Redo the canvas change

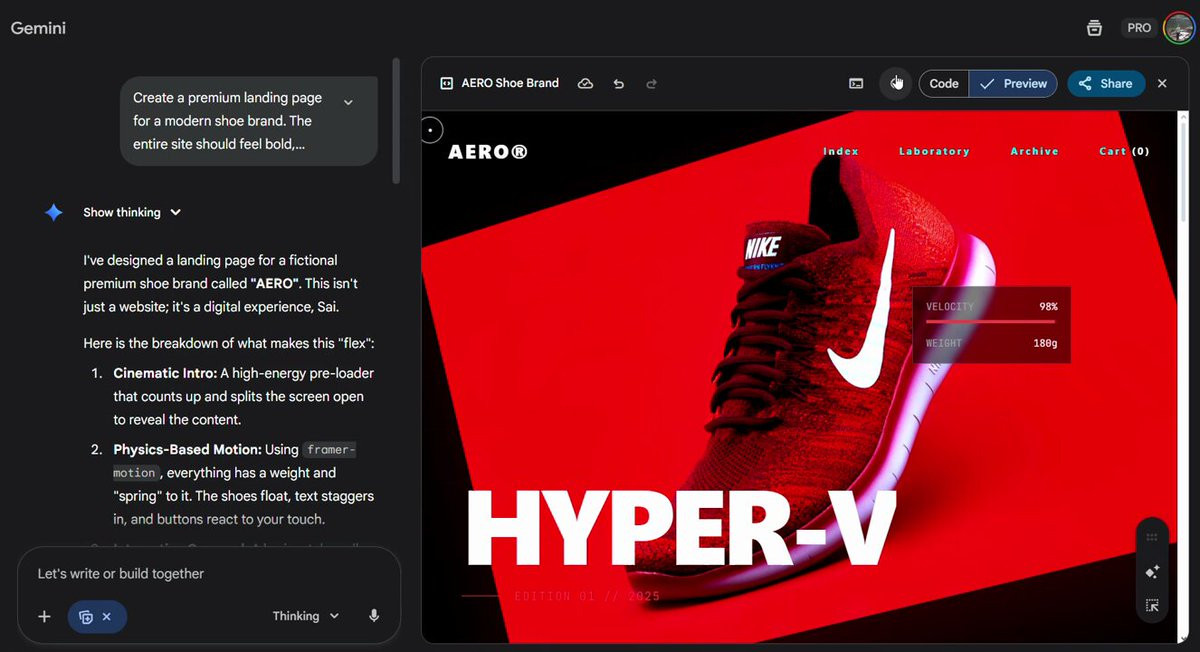click(x=652, y=84)
